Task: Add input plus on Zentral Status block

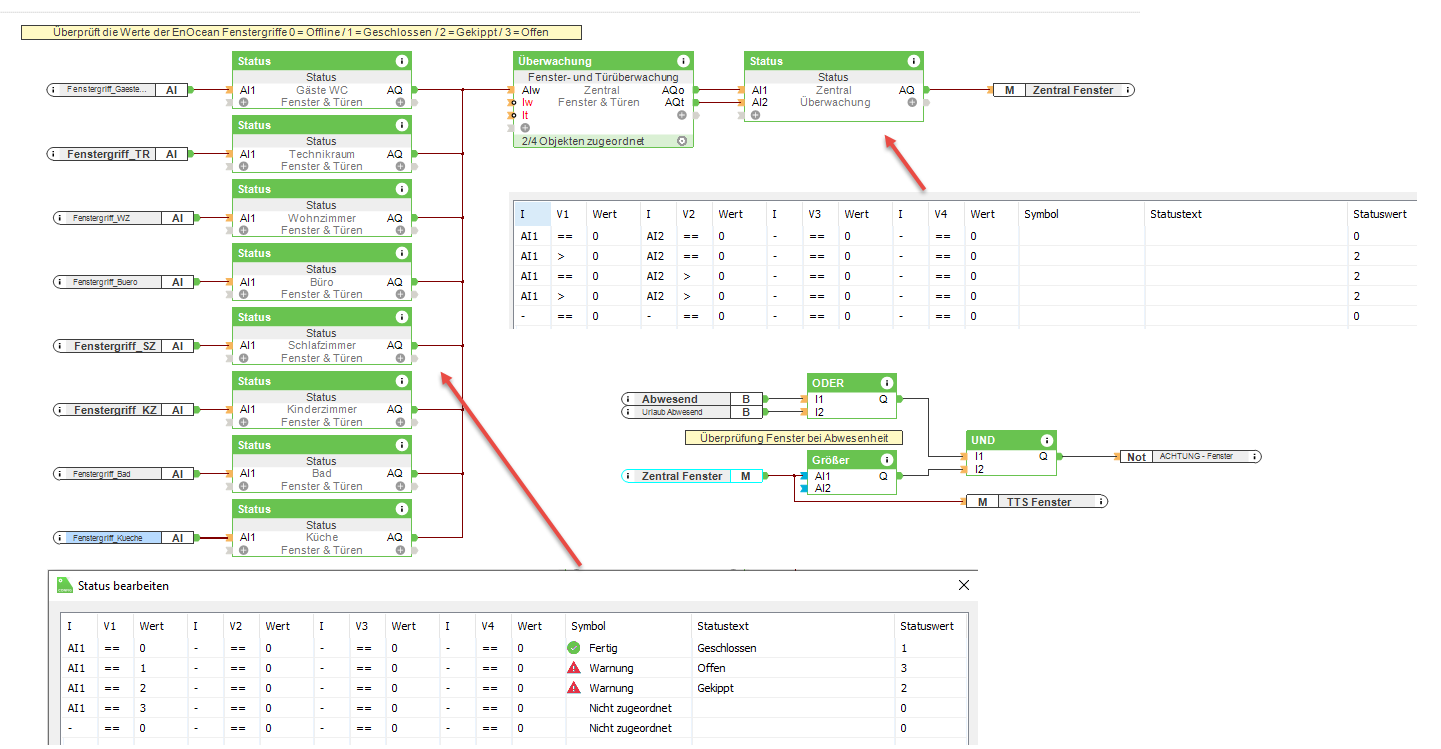Action: point(756,115)
